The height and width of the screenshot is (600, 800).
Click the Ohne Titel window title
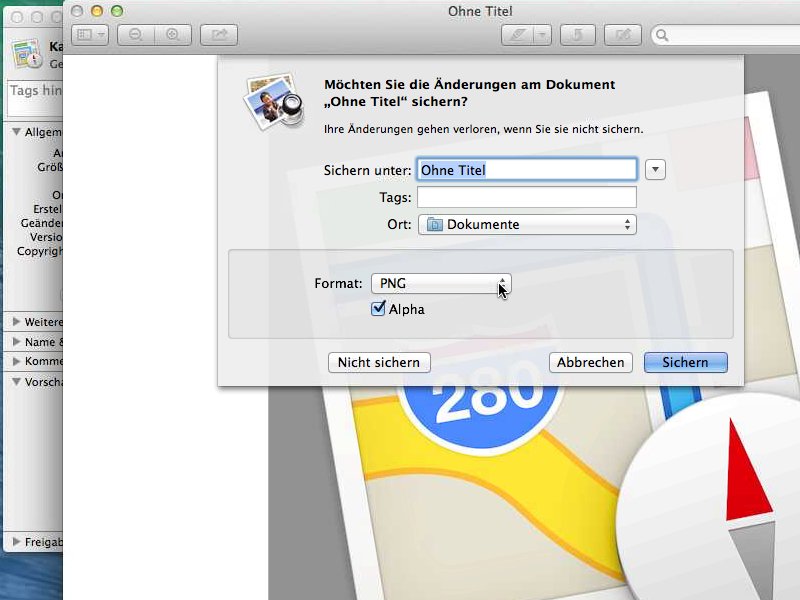(480, 11)
